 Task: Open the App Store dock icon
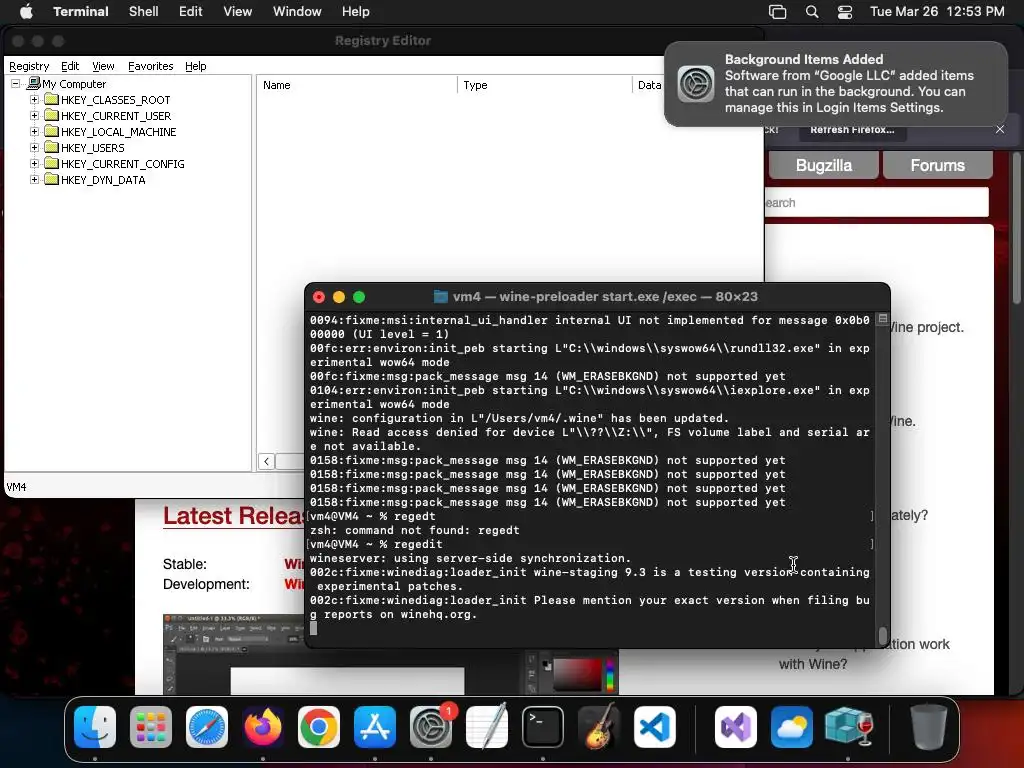[x=375, y=727]
